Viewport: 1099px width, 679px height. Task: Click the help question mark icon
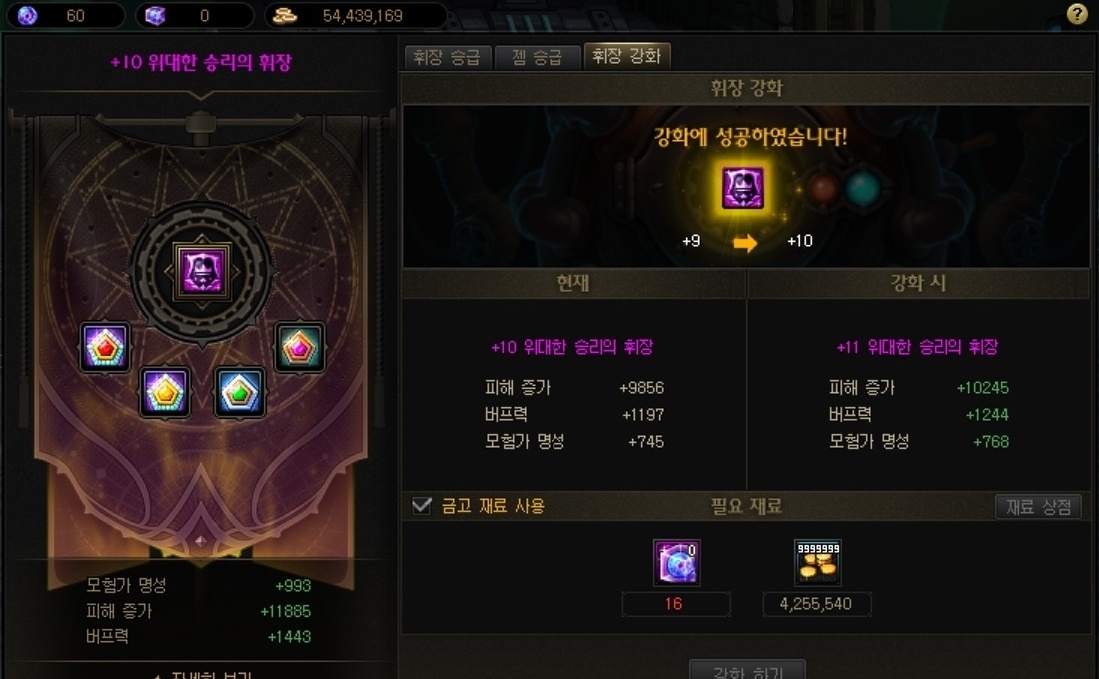click(x=1077, y=14)
